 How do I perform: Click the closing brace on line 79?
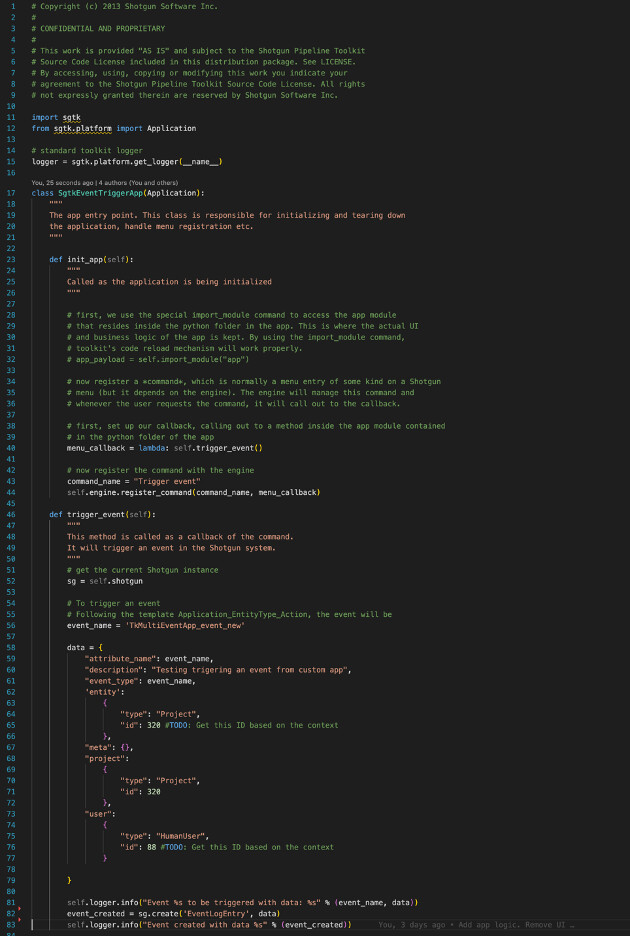point(69,880)
